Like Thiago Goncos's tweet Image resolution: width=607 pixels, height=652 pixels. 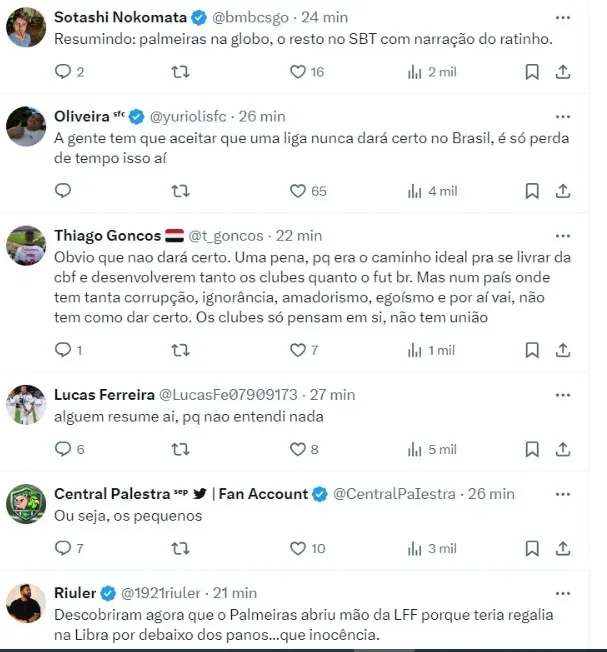[297, 349]
